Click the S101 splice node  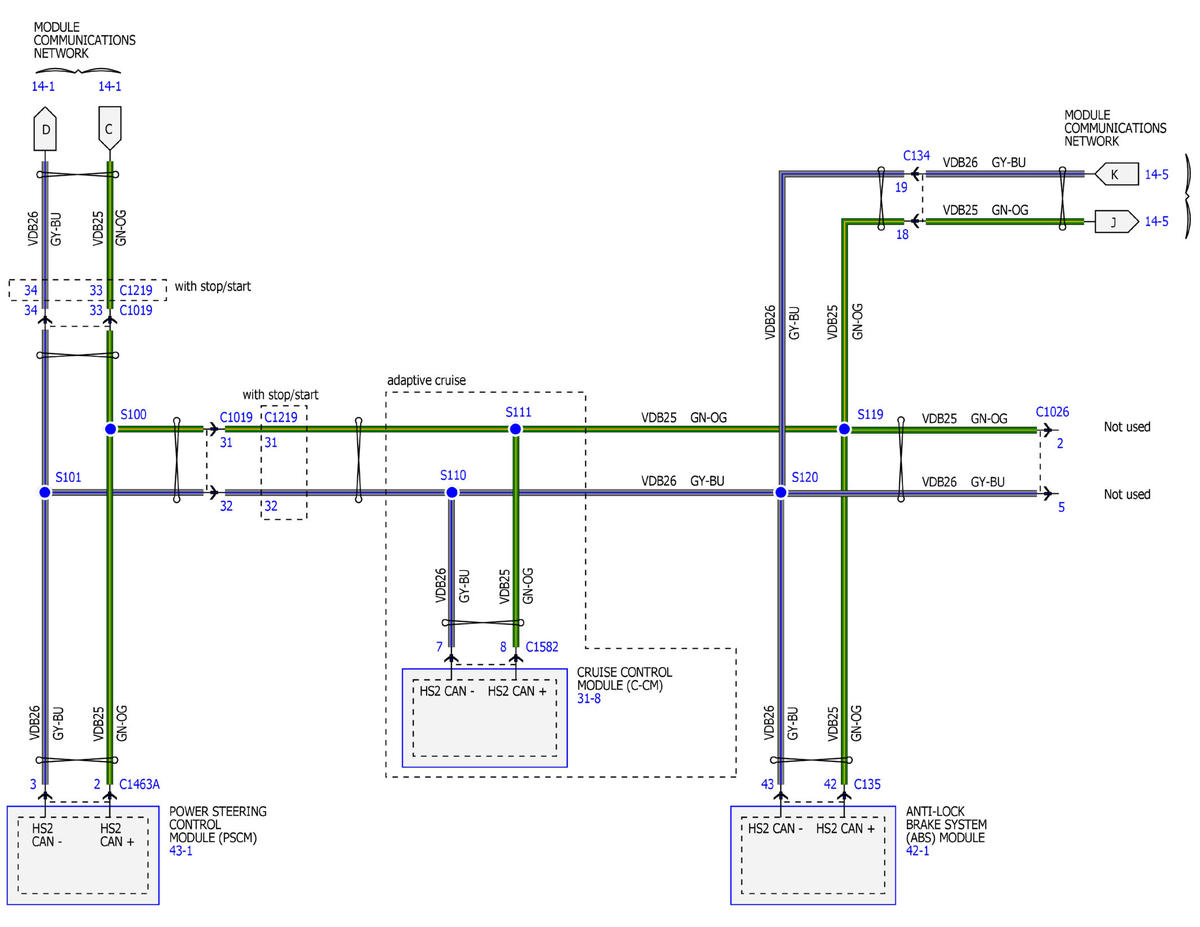[x=45, y=493]
